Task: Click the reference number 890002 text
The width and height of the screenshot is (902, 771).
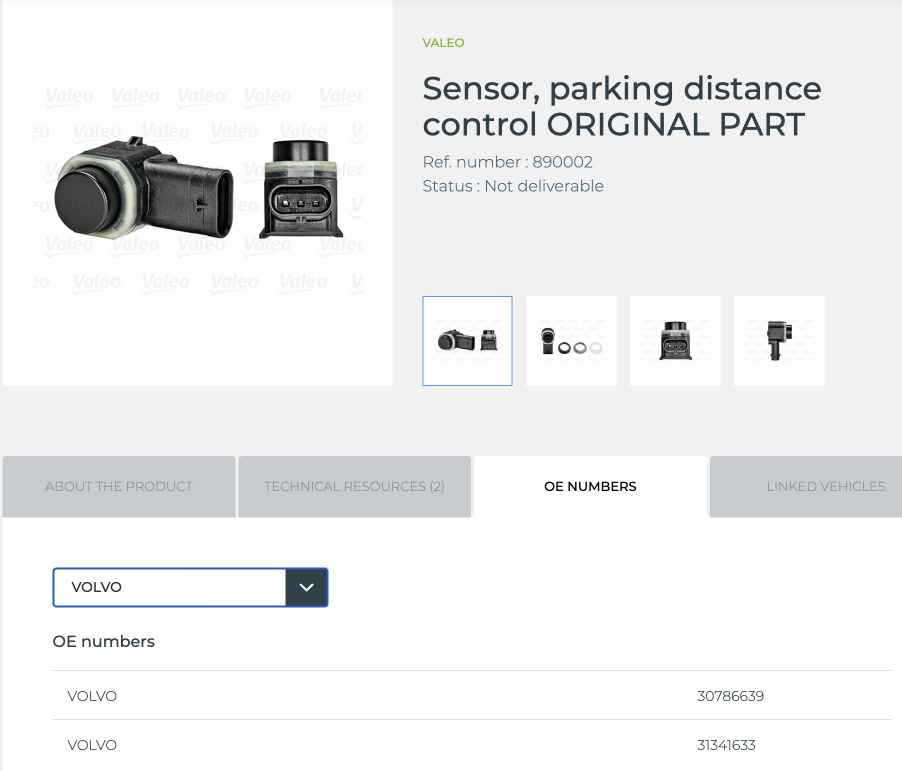Action: 507,161
